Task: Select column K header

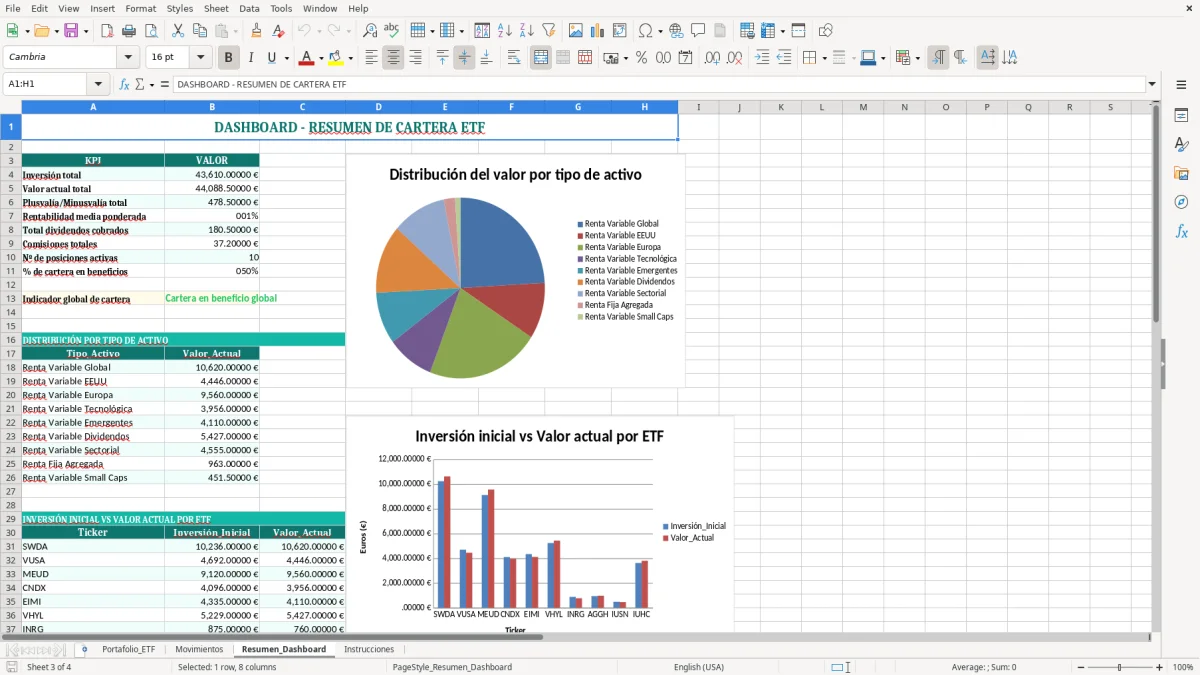Action: point(781,107)
